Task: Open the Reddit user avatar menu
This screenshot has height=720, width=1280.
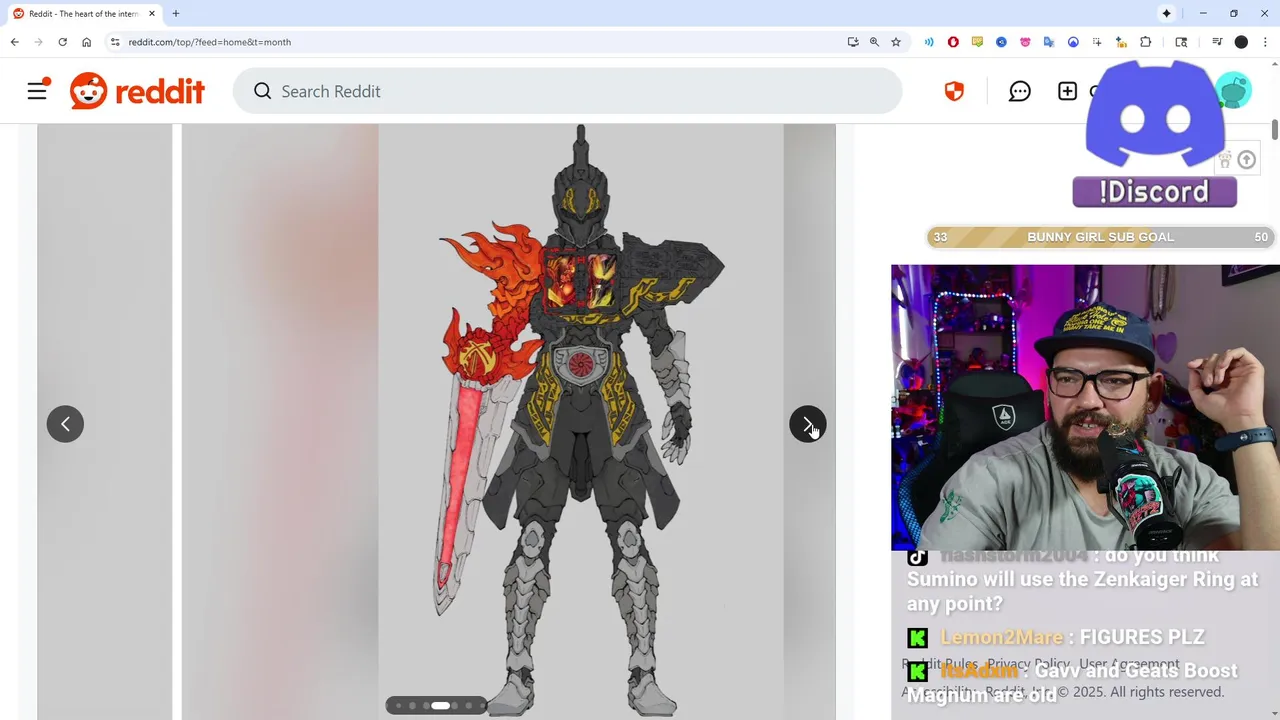Action: 1236,91
